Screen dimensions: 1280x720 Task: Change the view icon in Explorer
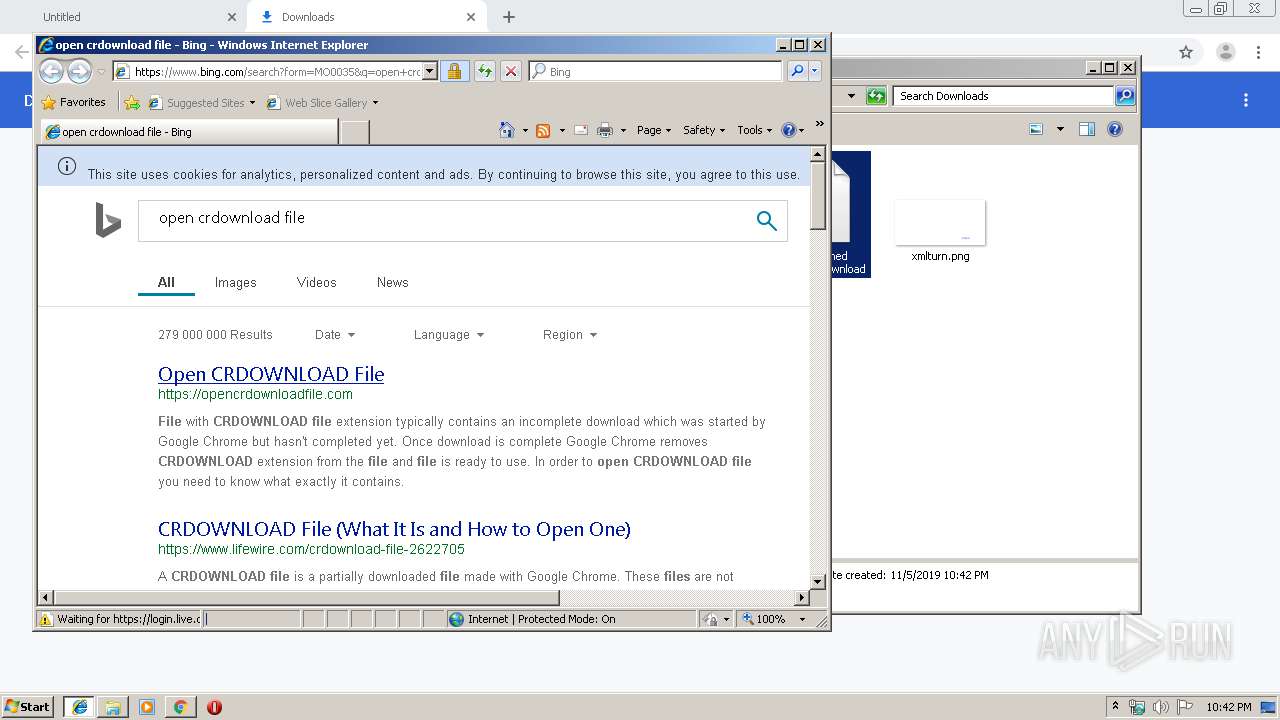point(1036,129)
